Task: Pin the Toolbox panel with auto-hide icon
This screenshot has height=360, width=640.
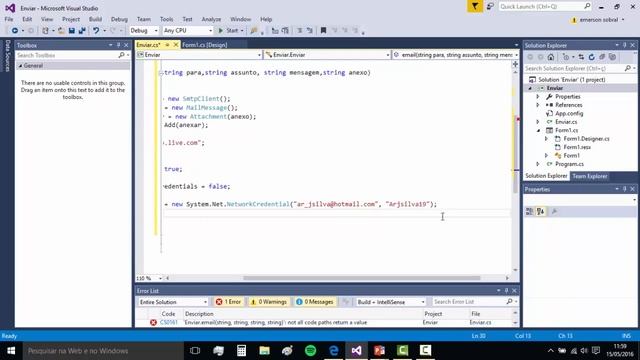Action: (118, 45)
